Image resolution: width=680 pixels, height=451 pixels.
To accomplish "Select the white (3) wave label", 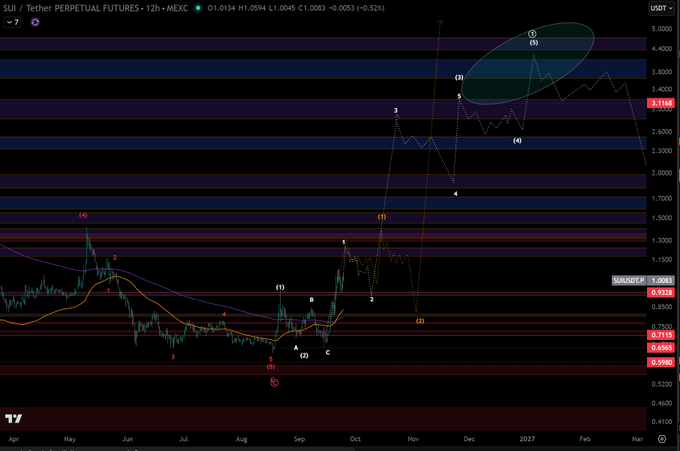I will pyautogui.click(x=459, y=78).
